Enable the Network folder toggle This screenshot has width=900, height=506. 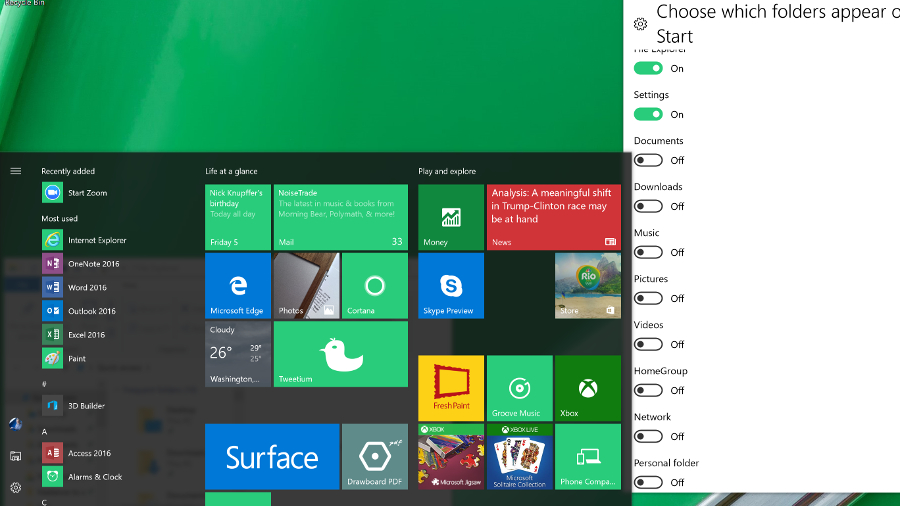[648, 436]
